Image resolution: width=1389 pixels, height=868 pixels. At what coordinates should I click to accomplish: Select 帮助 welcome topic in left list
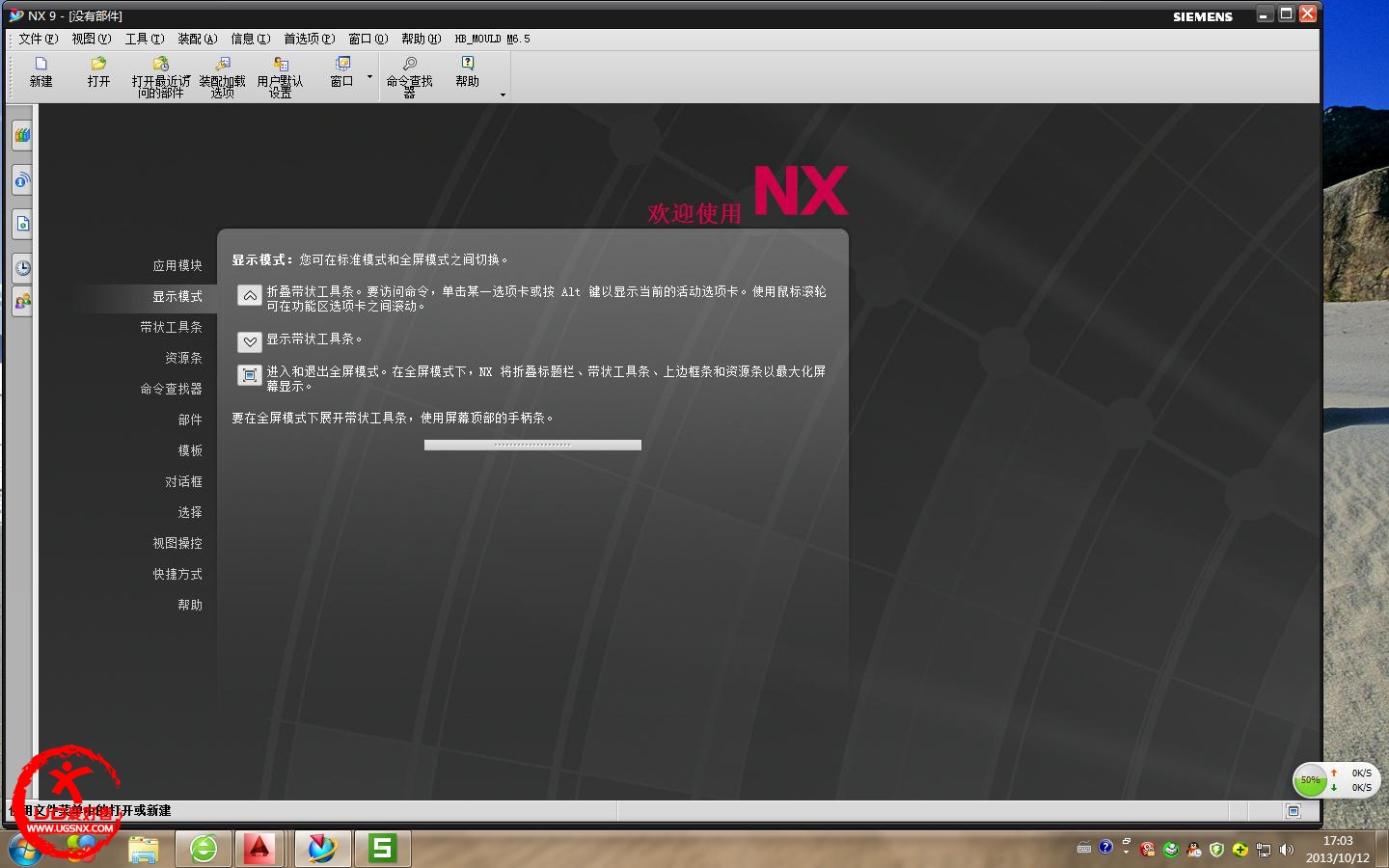pos(190,605)
